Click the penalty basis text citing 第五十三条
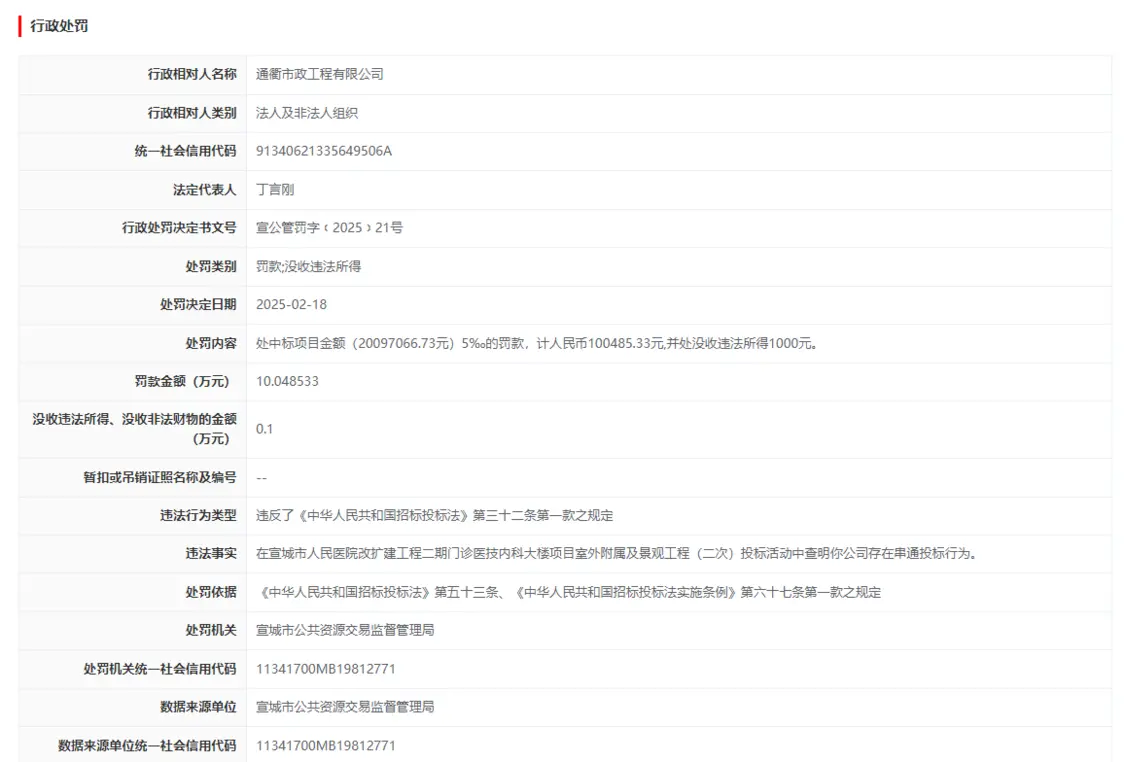This screenshot has height=762, width=1125. 568,592
